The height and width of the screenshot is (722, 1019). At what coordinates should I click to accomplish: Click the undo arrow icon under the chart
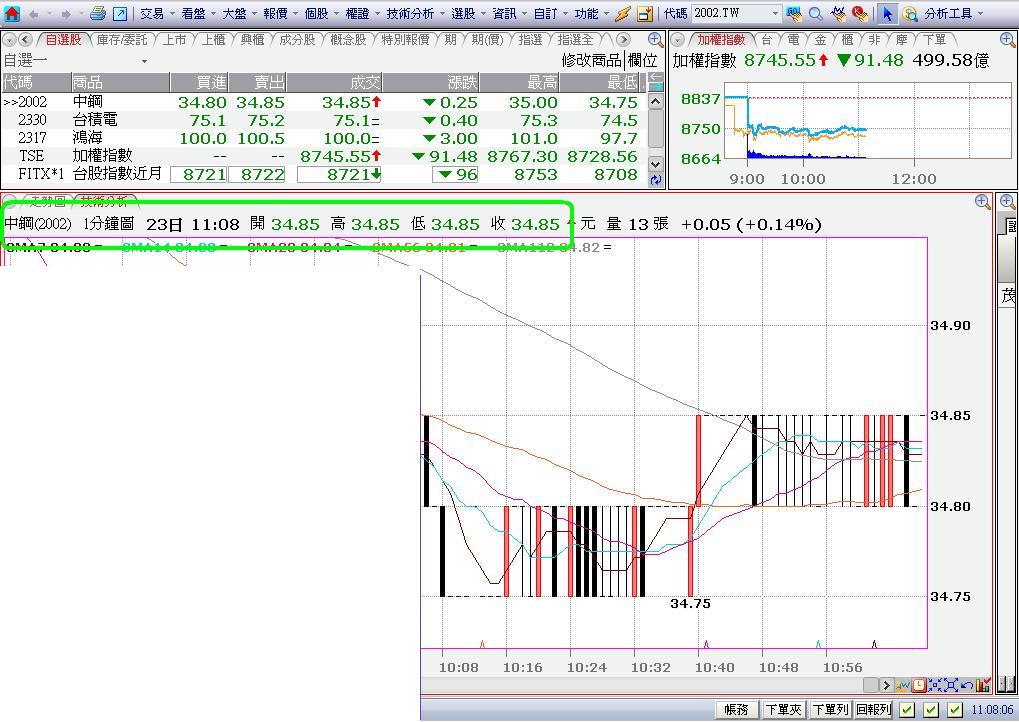point(966,685)
